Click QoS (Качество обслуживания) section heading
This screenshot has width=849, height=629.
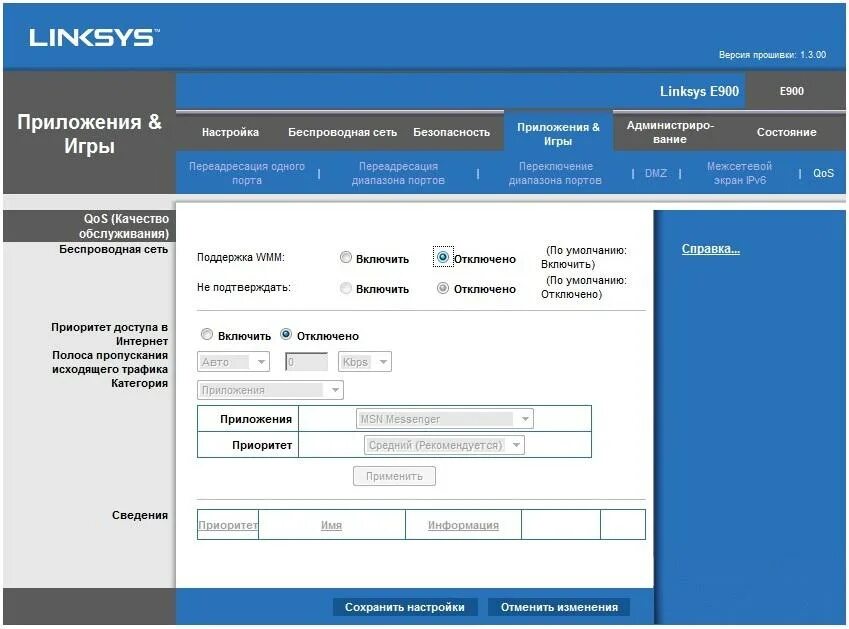pos(124,226)
